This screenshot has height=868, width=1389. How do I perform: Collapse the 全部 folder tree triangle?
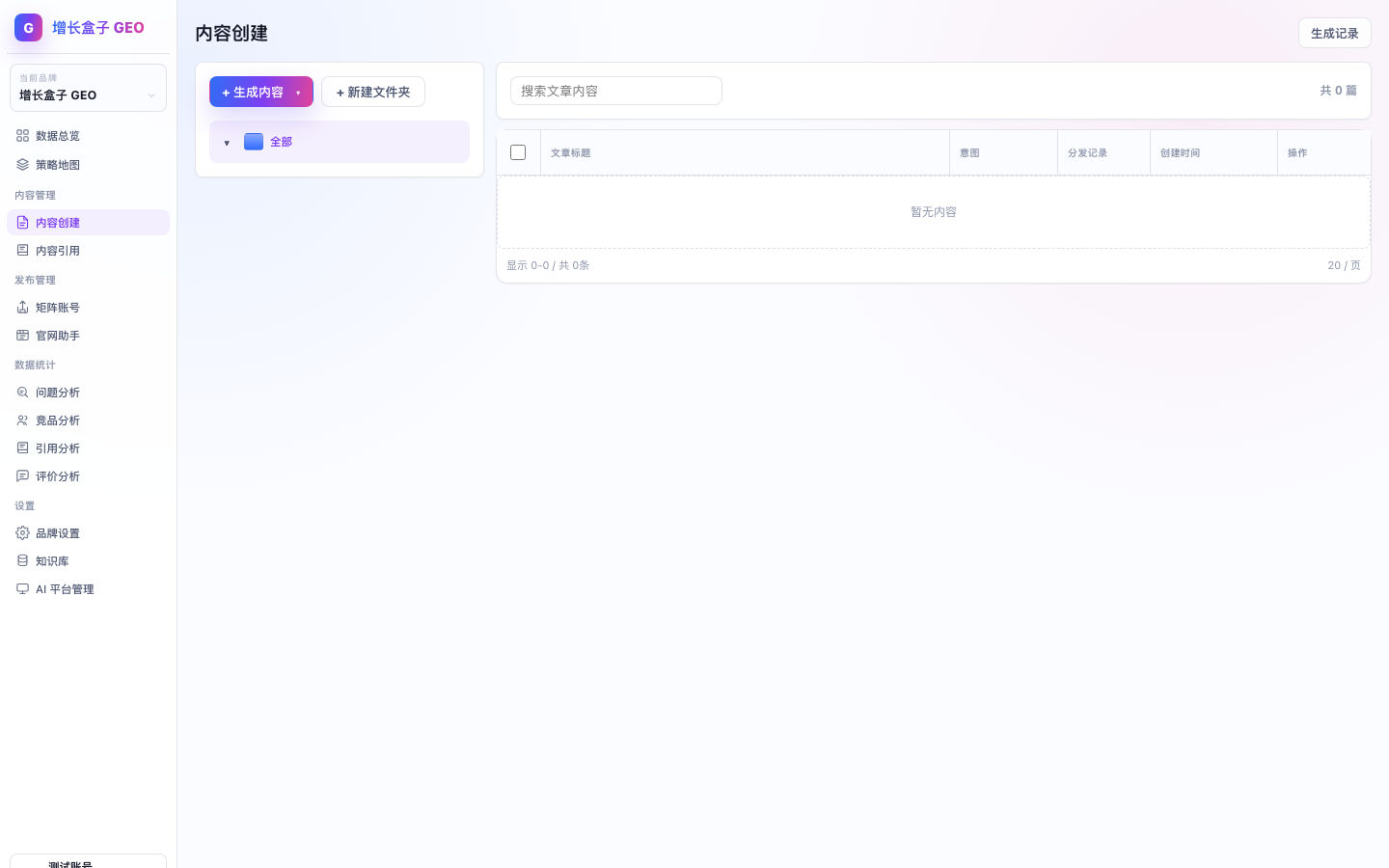227,143
